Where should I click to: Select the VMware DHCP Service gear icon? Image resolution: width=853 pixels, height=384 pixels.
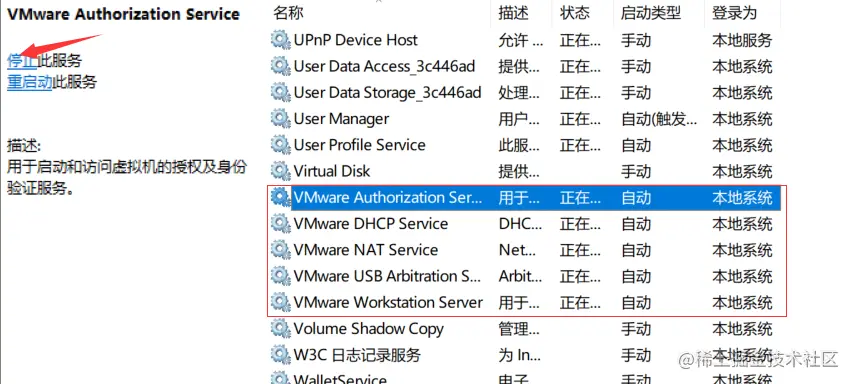point(280,224)
